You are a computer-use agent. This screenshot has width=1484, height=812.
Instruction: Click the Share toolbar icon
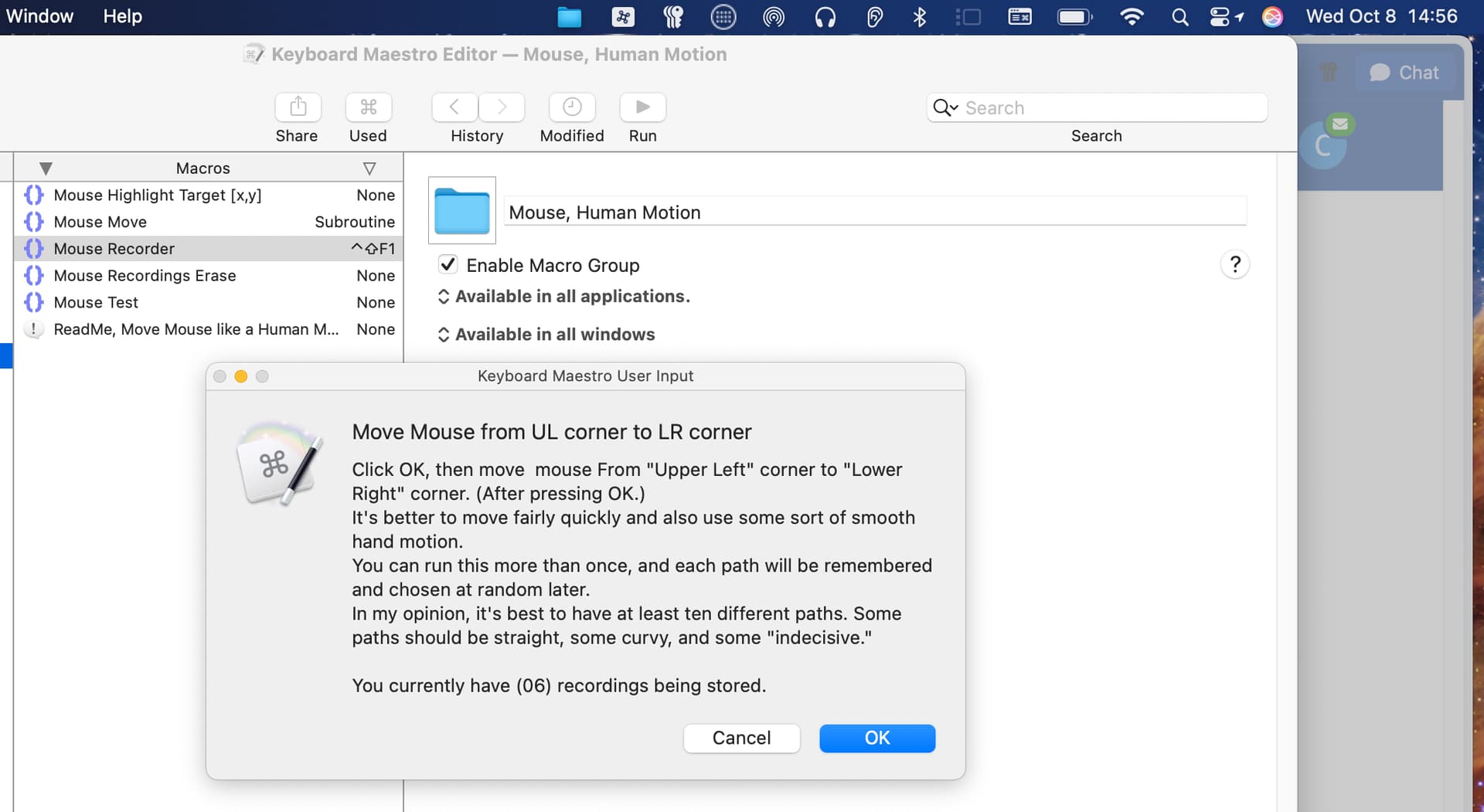(298, 107)
